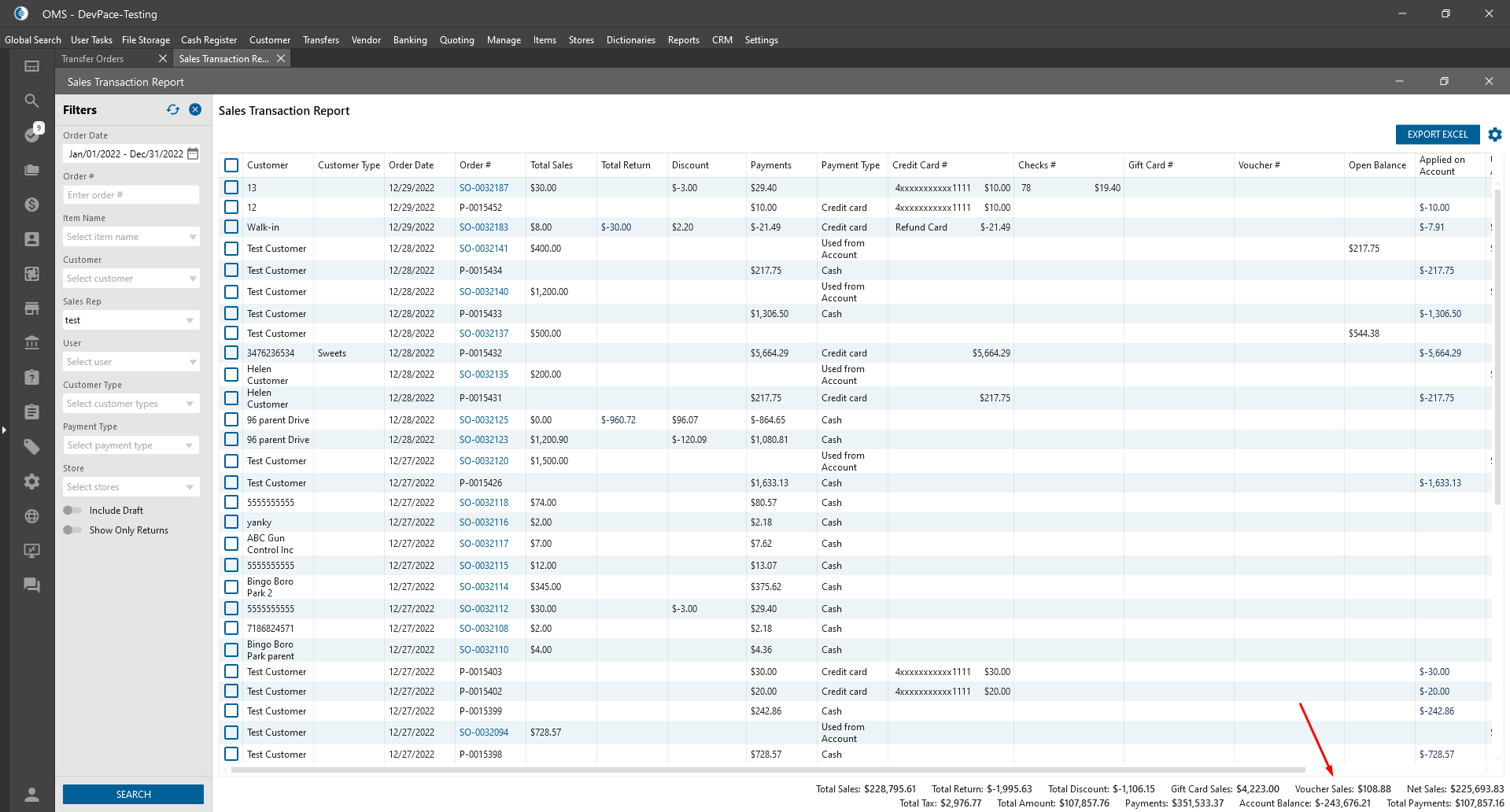Click the EXPORT EXCEL button
Image resolution: width=1510 pixels, height=812 pixels.
1437,135
